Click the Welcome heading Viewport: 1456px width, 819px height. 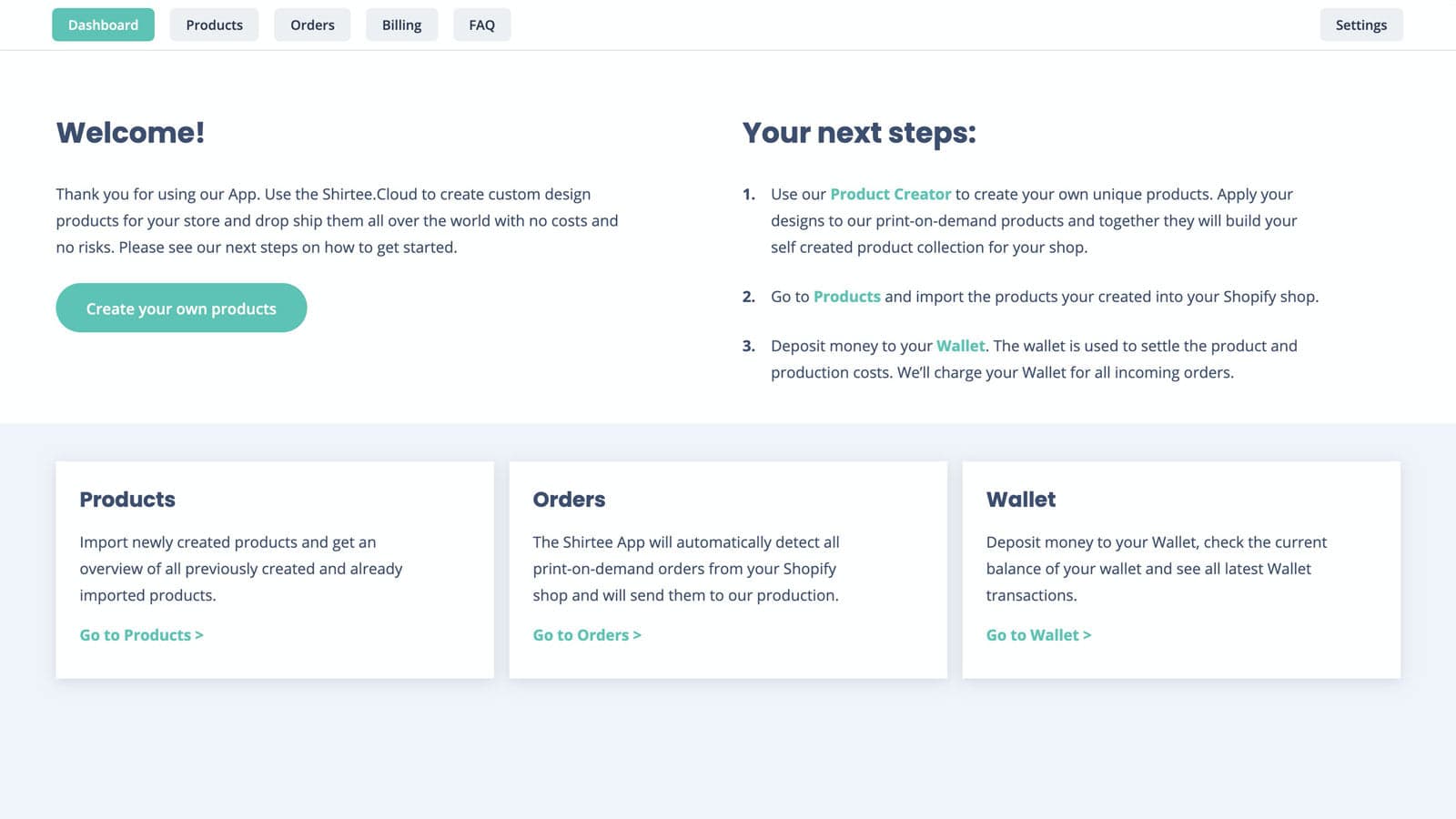pyautogui.click(x=129, y=132)
